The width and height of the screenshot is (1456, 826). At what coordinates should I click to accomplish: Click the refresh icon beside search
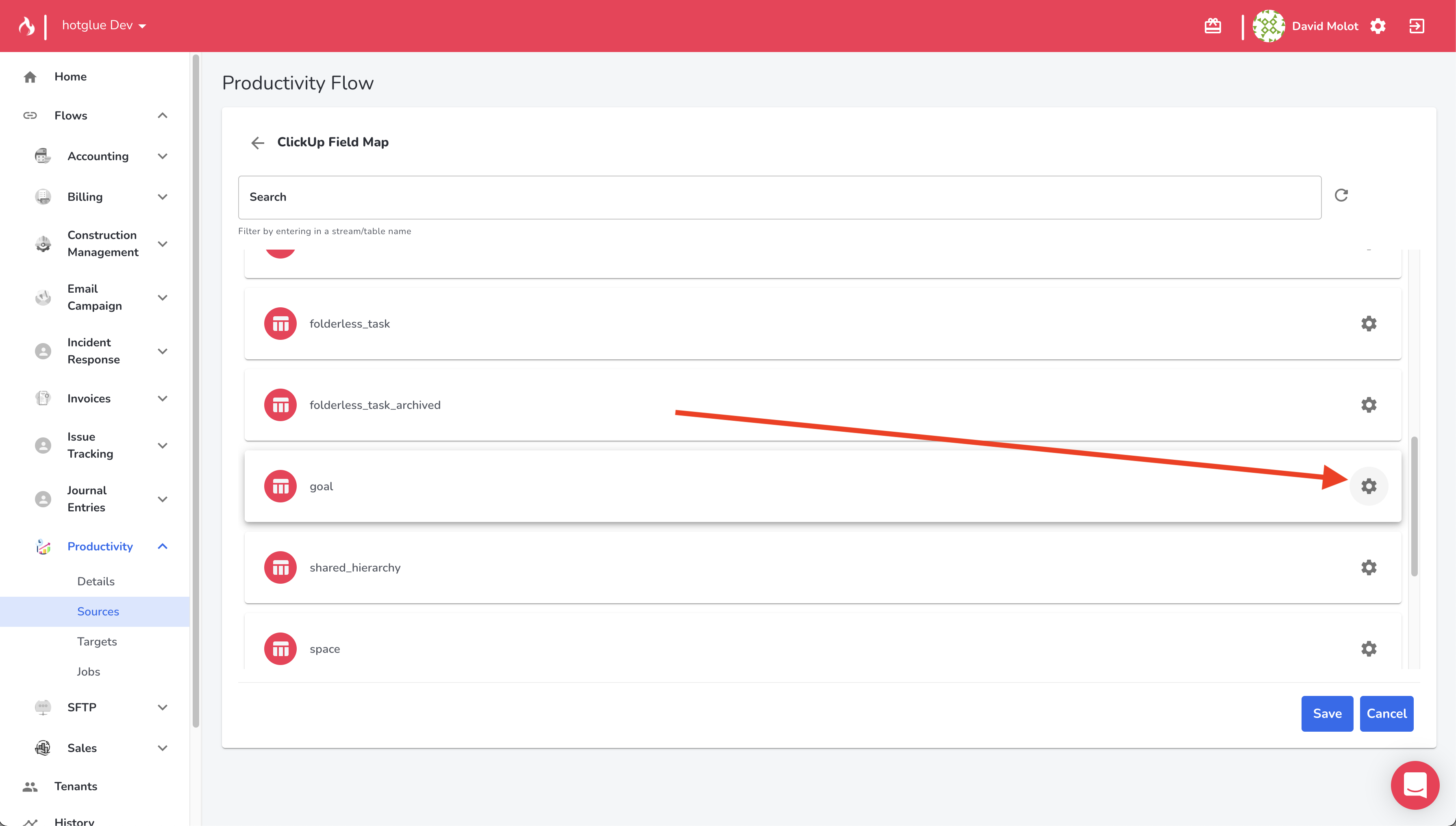1341,196
